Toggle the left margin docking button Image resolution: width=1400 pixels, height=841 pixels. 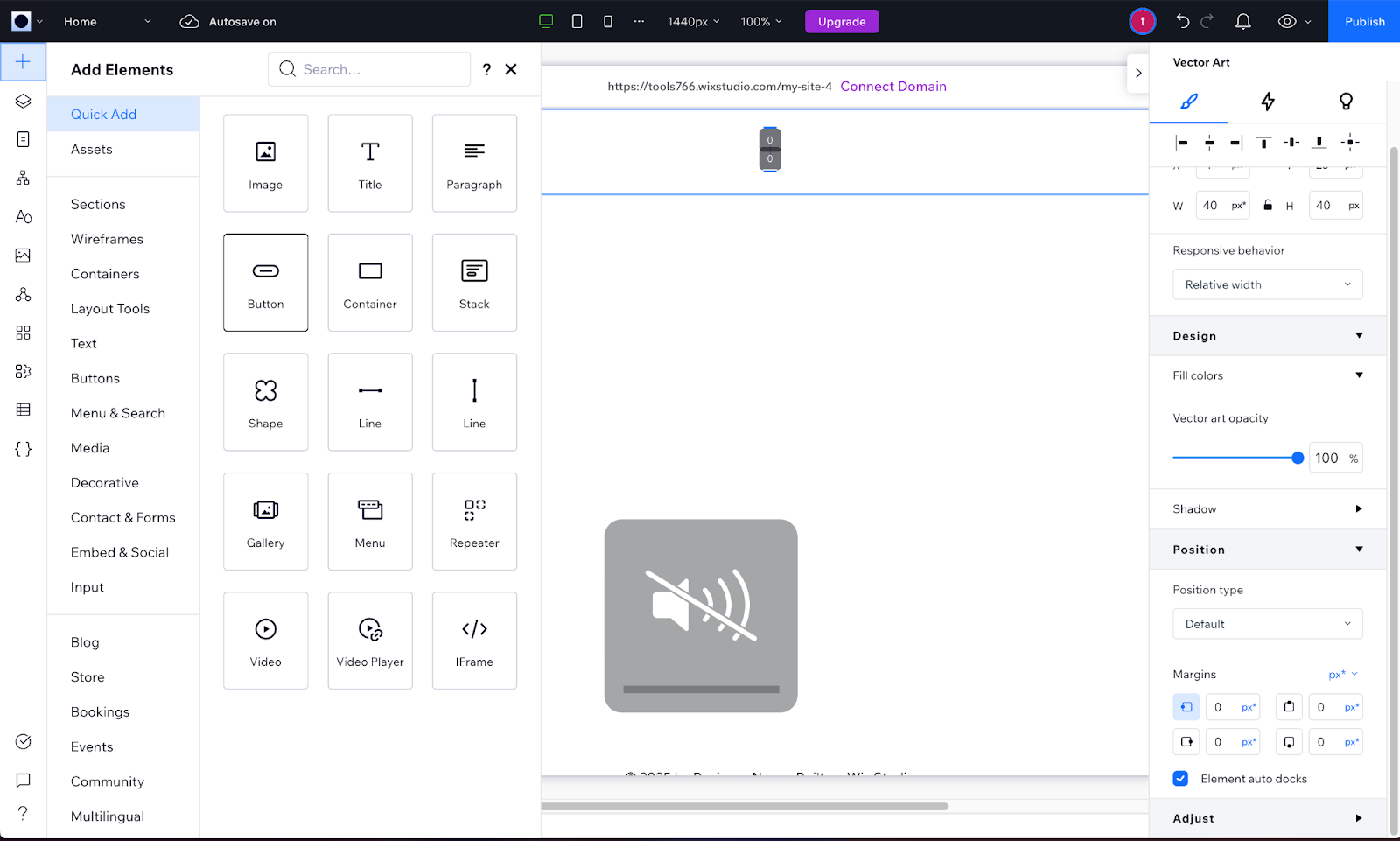point(1186,707)
